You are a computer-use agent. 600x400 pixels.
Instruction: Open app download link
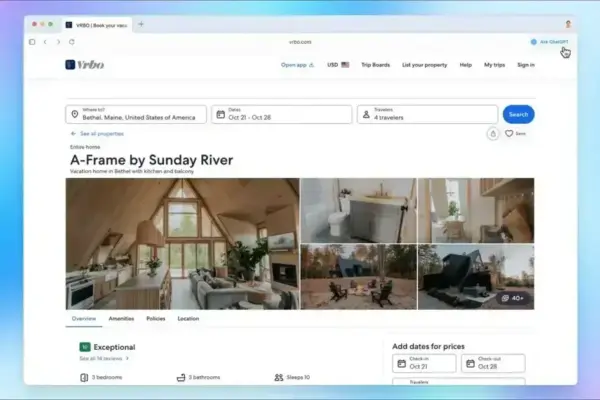coord(297,65)
